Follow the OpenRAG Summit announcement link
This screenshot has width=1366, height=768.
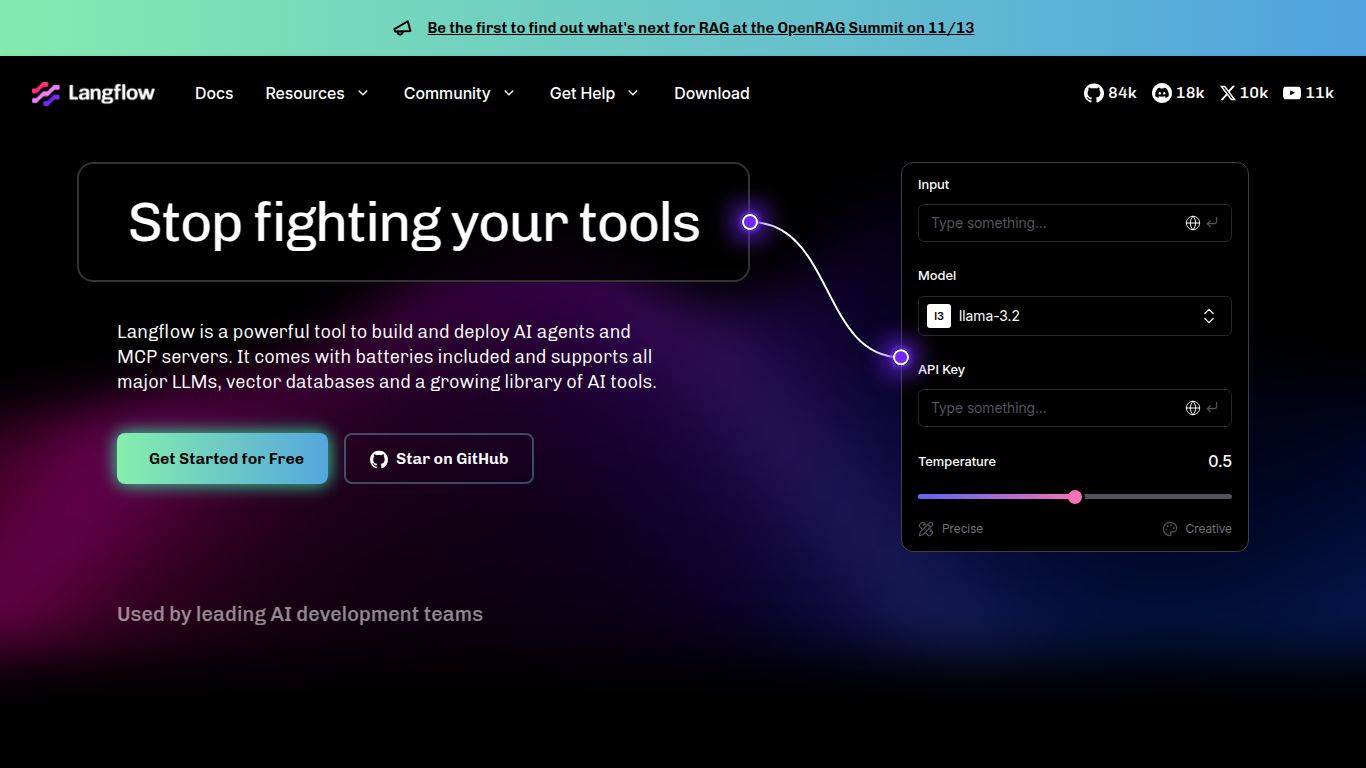tap(700, 28)
